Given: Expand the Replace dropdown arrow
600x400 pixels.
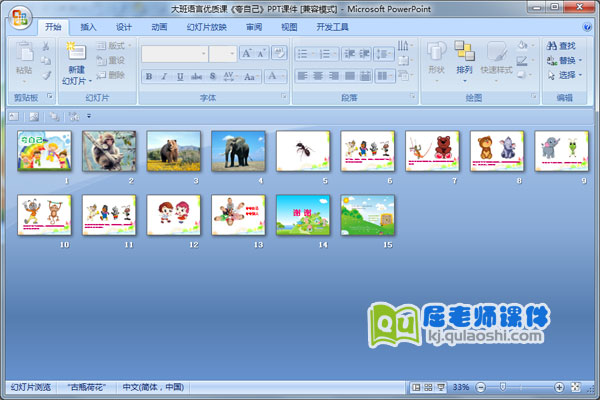Looking at the screenshot, I should pos(581,60).
